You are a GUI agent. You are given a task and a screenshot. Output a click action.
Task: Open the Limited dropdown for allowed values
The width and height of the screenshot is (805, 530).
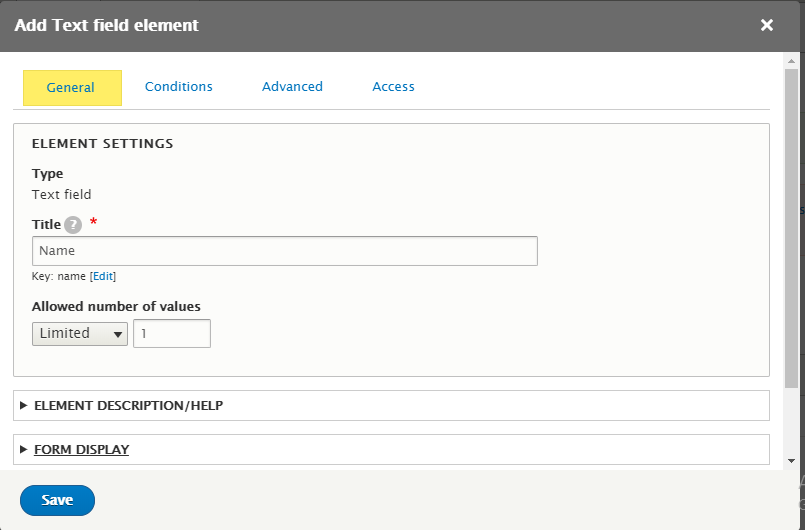tap(80, 334)
